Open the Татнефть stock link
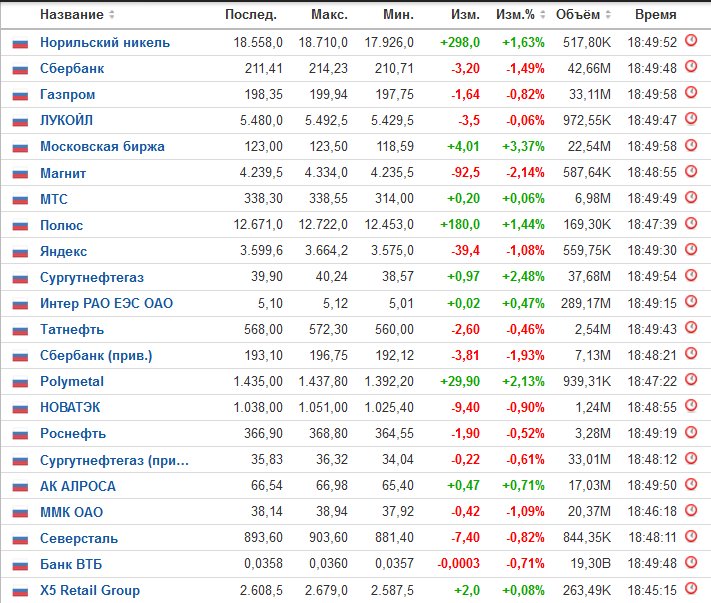Viewport: 711px width, 603px height. tap(72, 330)
